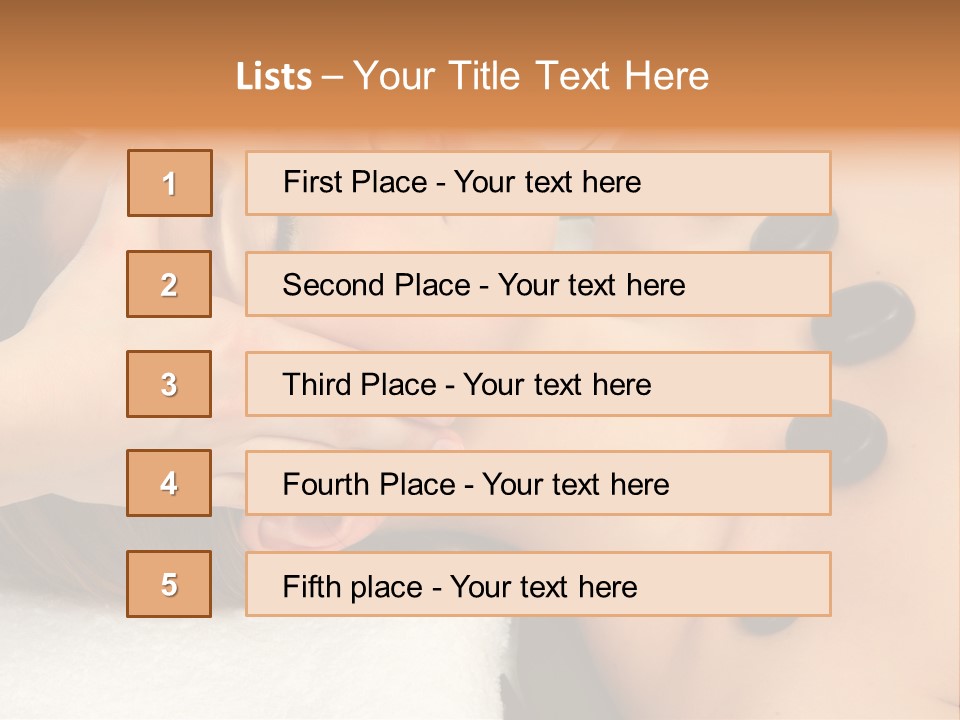The image size is (960, 720).
Task: Select the First Place text box
Action: 538,183
